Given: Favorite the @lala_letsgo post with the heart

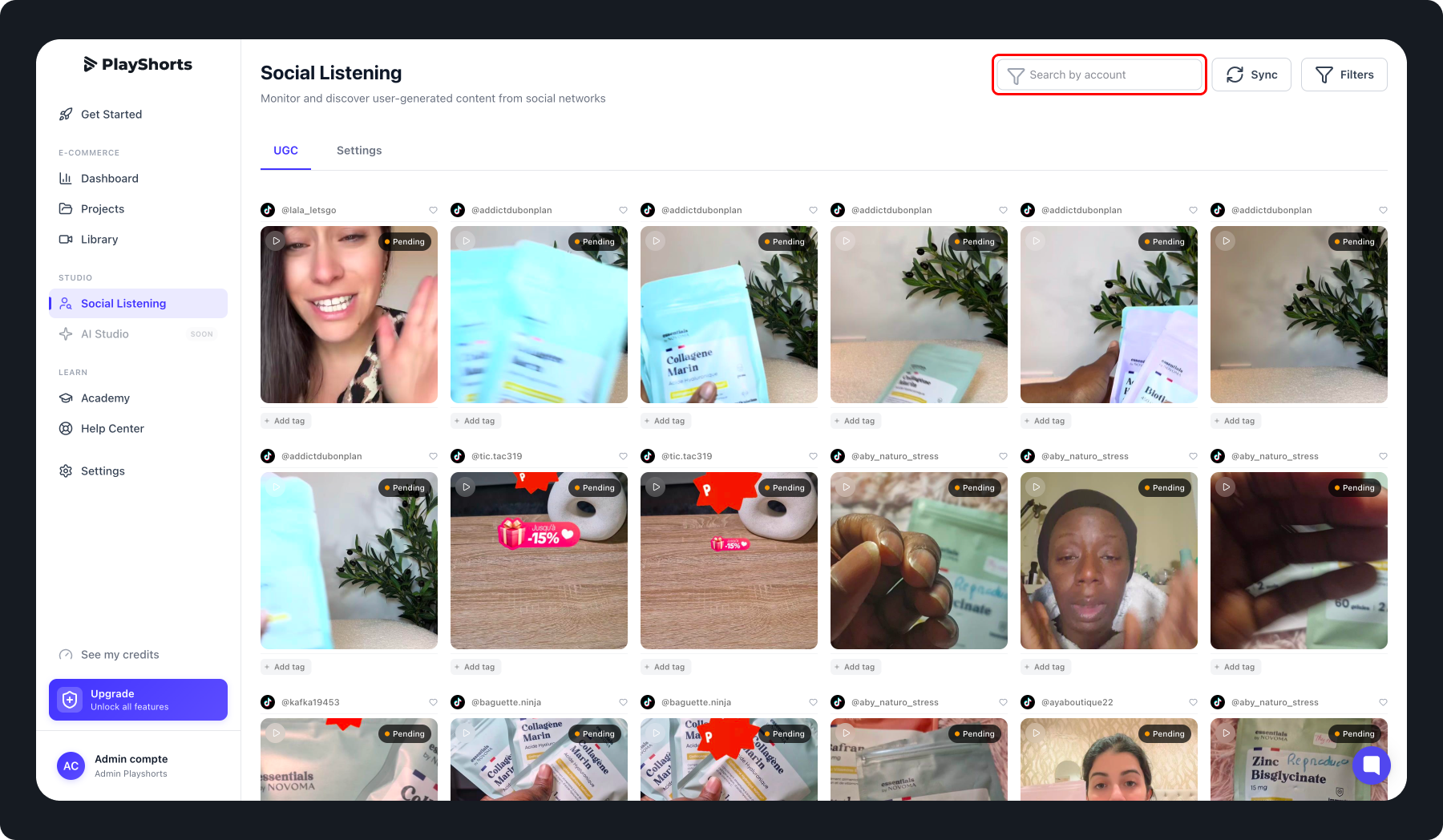Looking at the screenshot, I should pyautogui.click(x=433, y=210).
